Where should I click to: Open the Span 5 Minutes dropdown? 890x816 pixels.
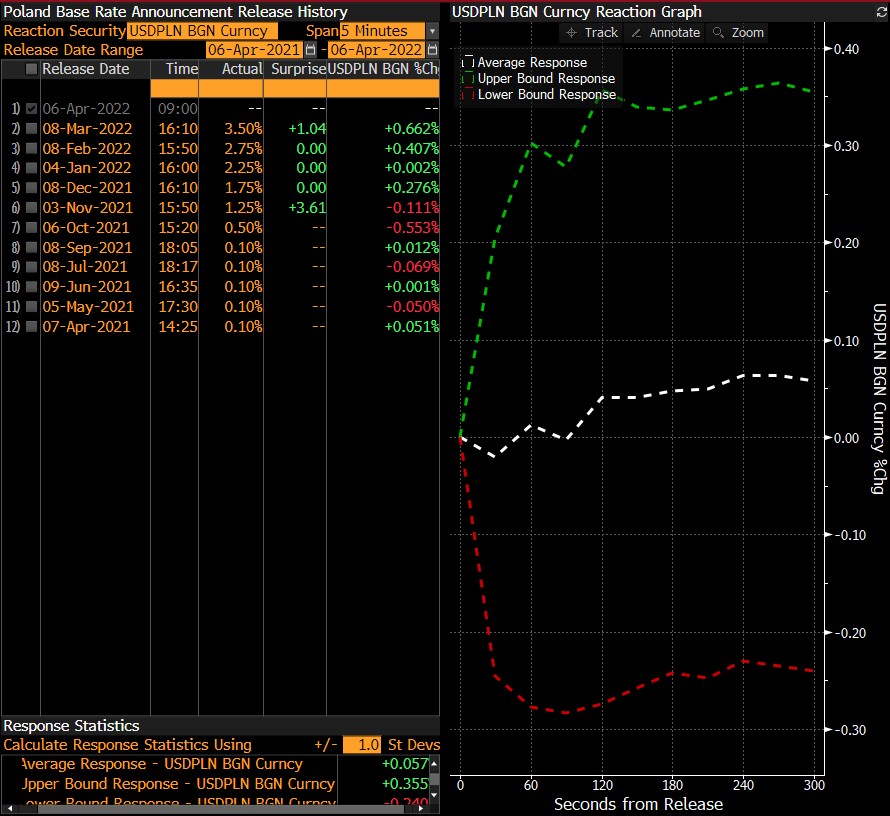pos(432,31)
